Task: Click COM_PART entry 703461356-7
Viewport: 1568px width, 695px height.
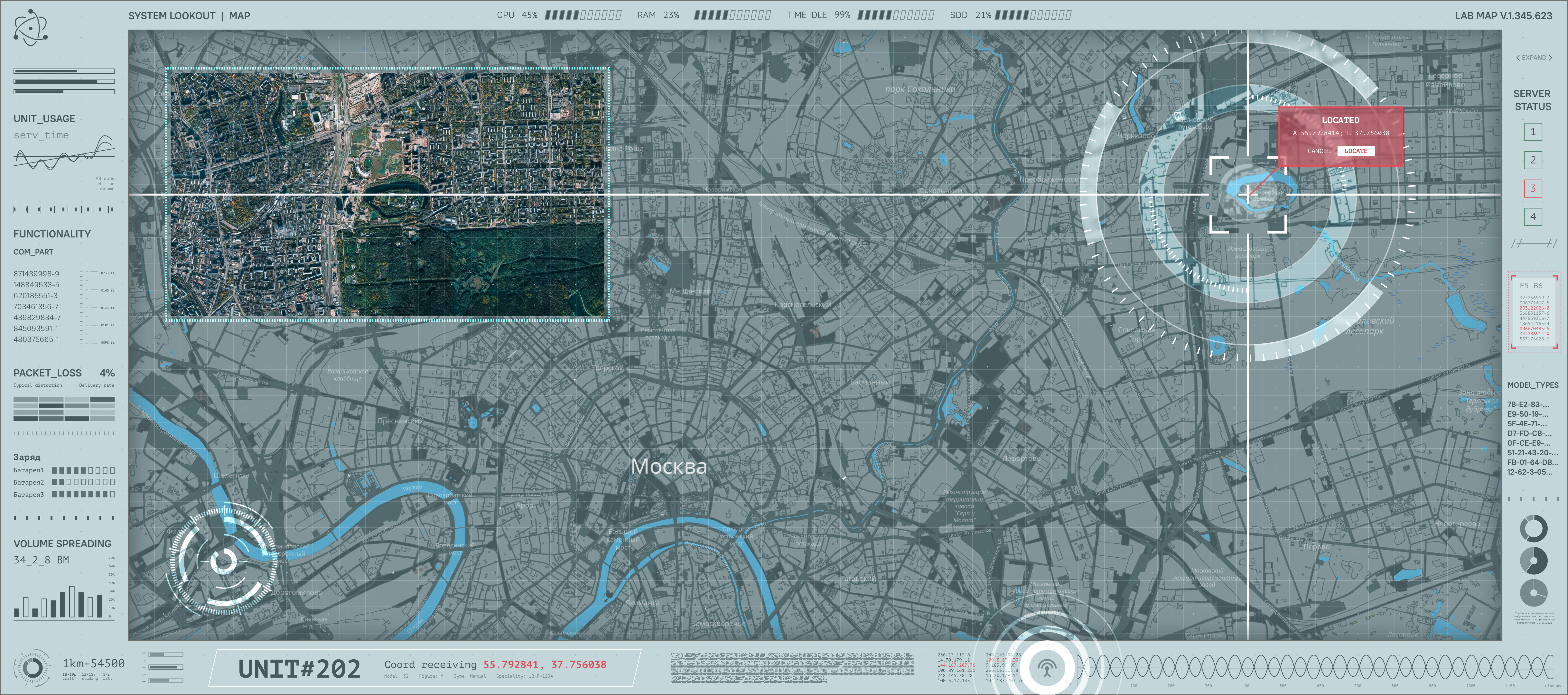Action: pos(36,307)
